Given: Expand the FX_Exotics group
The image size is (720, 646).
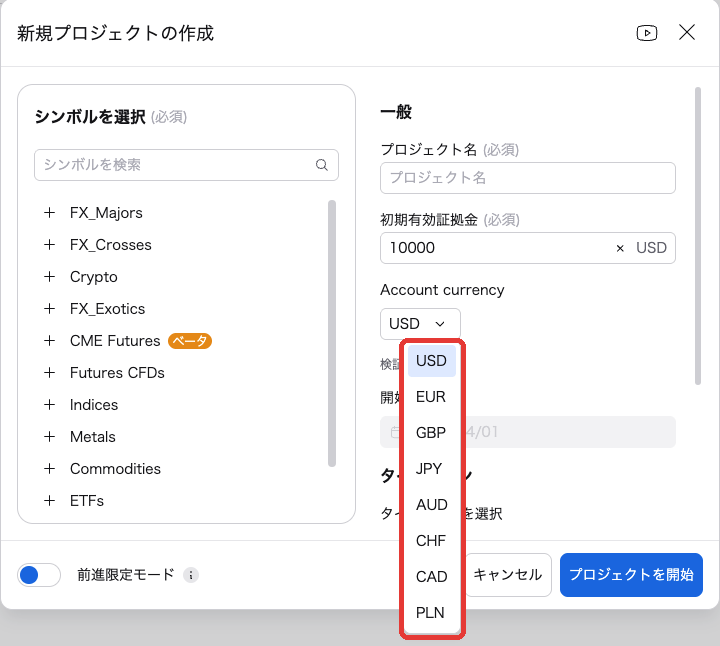Looking at the screenshot, I should click(x=50, y=309).
